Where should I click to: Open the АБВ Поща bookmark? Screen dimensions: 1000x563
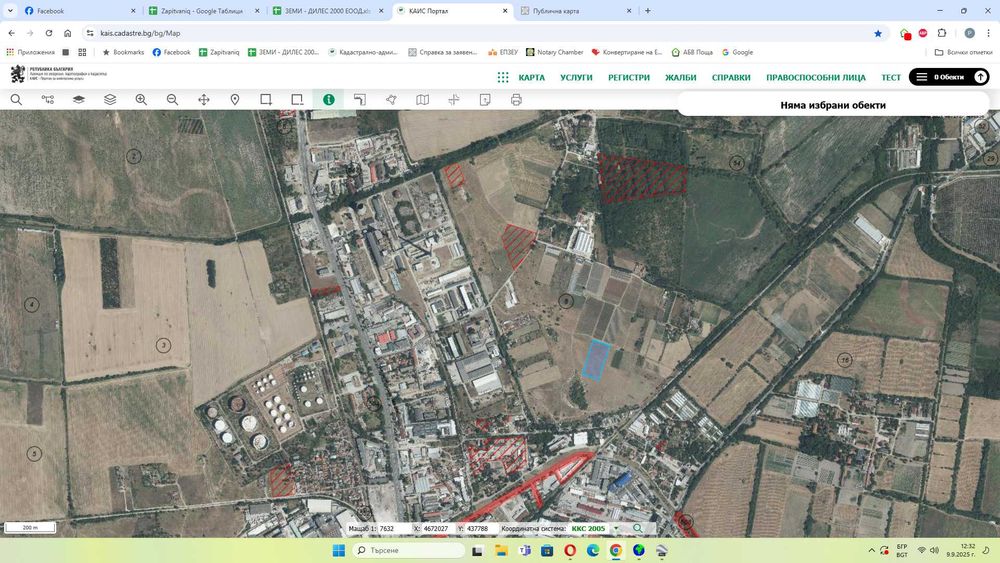pos(692,52)
